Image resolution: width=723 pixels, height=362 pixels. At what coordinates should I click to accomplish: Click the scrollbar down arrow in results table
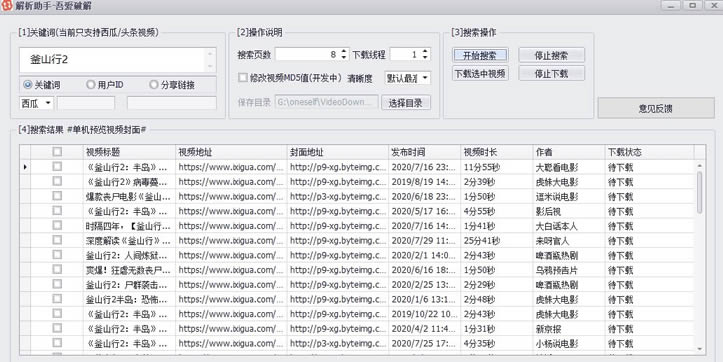point(699,349)
